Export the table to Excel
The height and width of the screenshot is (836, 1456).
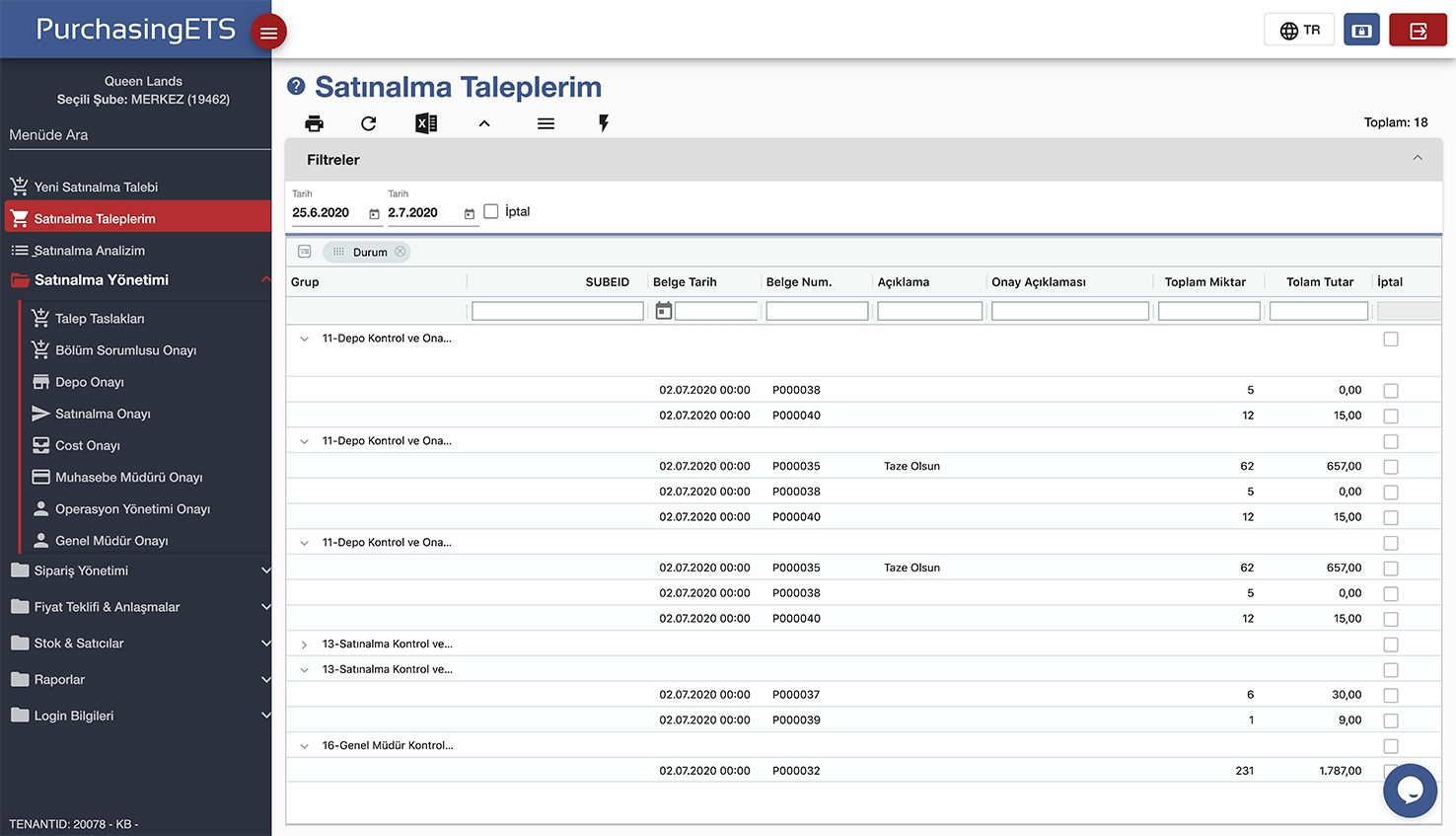click(426, 123)
